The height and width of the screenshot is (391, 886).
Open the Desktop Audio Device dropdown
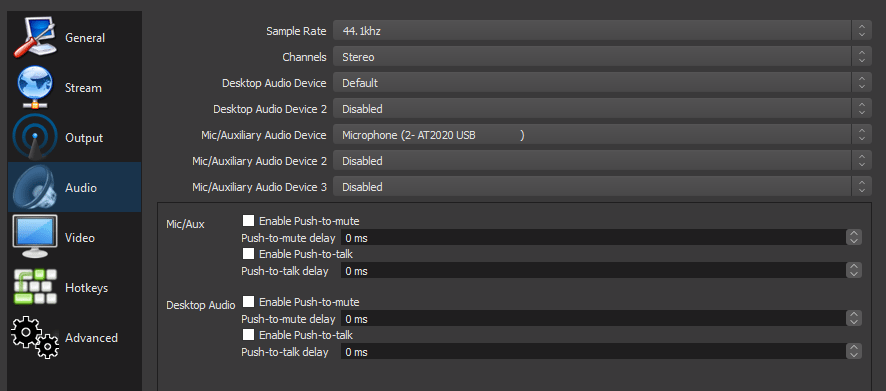602,83
